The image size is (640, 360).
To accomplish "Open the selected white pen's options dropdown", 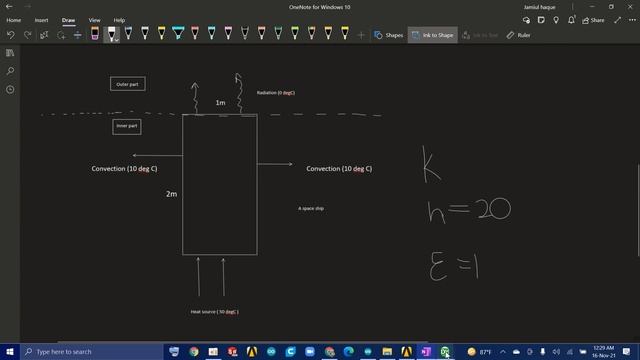I will pos(117,40).
